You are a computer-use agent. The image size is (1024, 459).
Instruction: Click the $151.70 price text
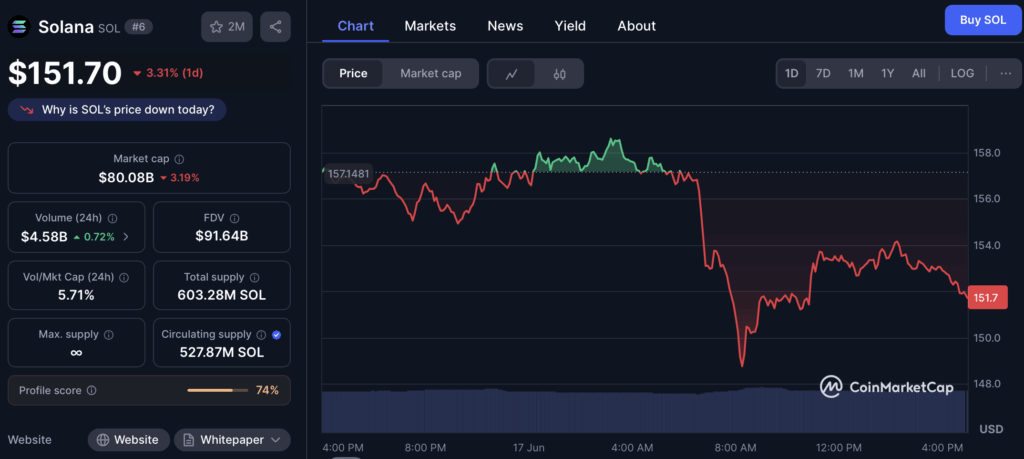click(65, 72)
